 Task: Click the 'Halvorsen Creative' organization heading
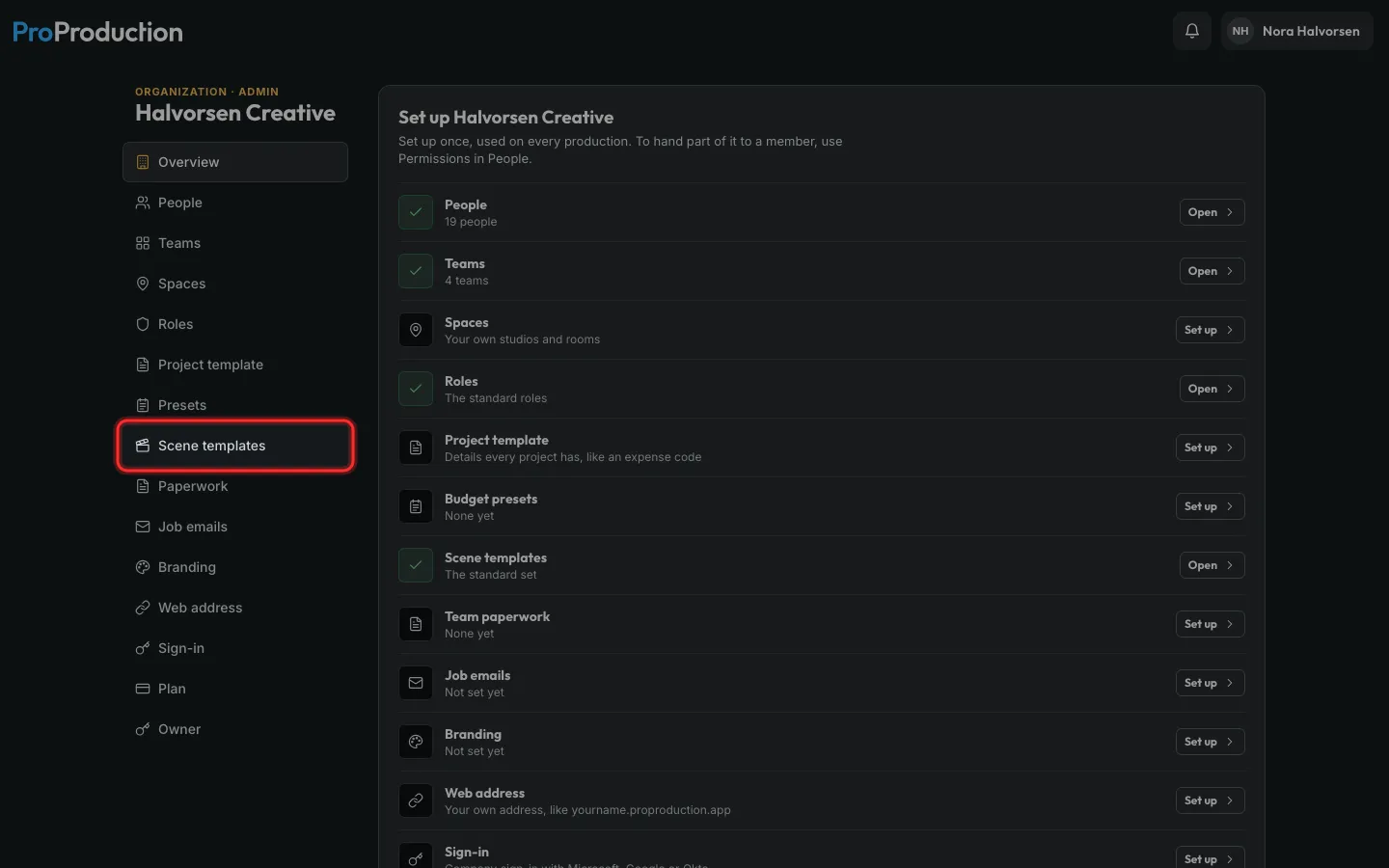click(235, 113)
